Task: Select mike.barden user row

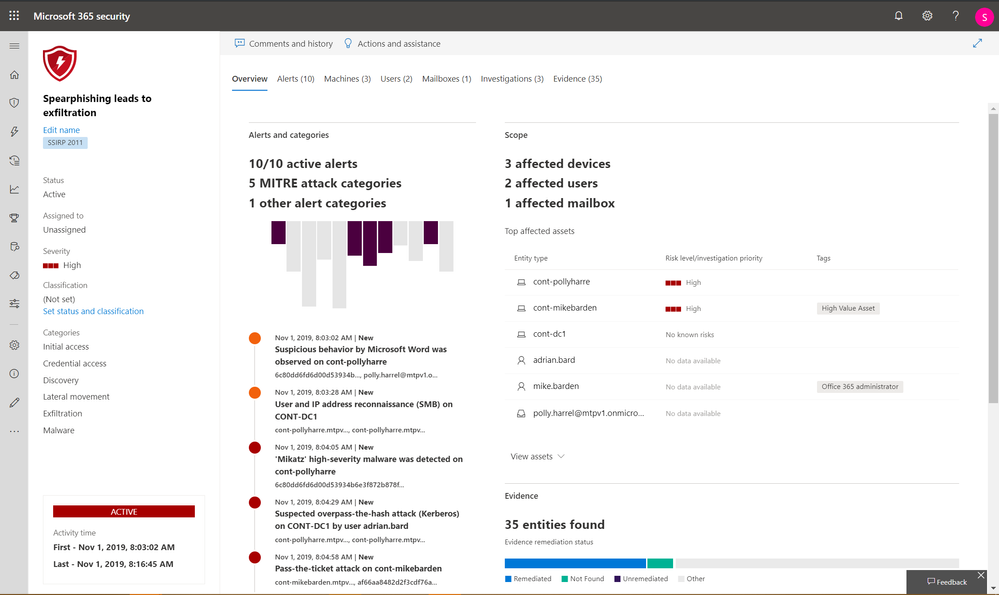Action: pyautogui.click(x=731, y=387)
